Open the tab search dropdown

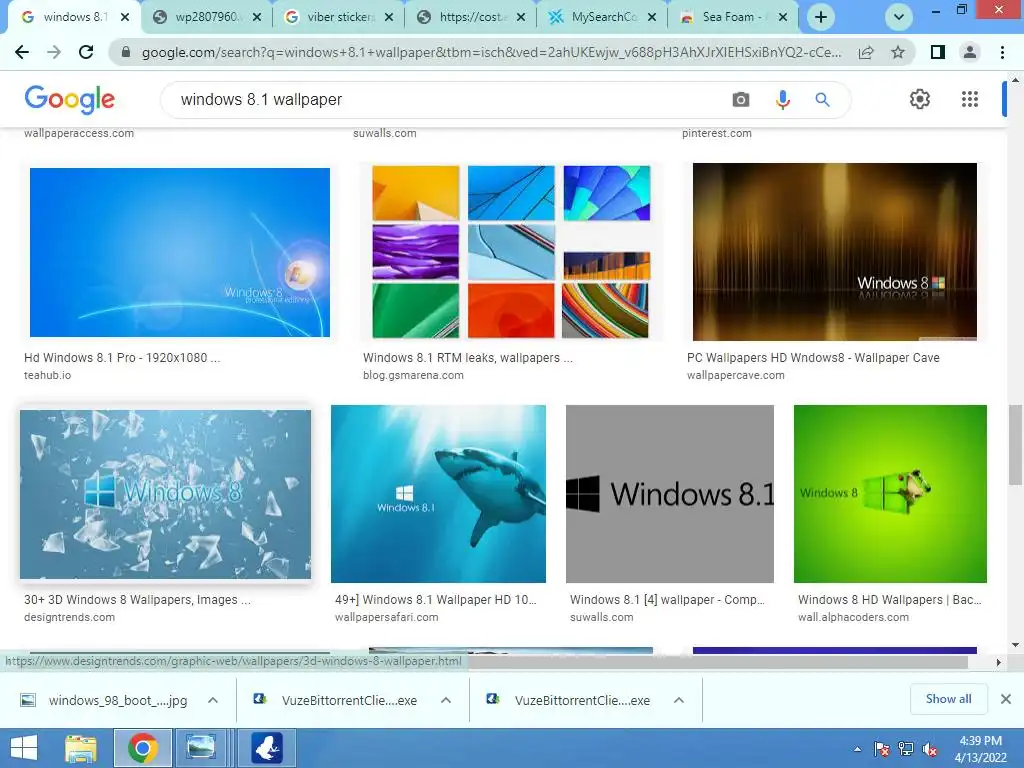pyautogui.click(x=899, y=17)
